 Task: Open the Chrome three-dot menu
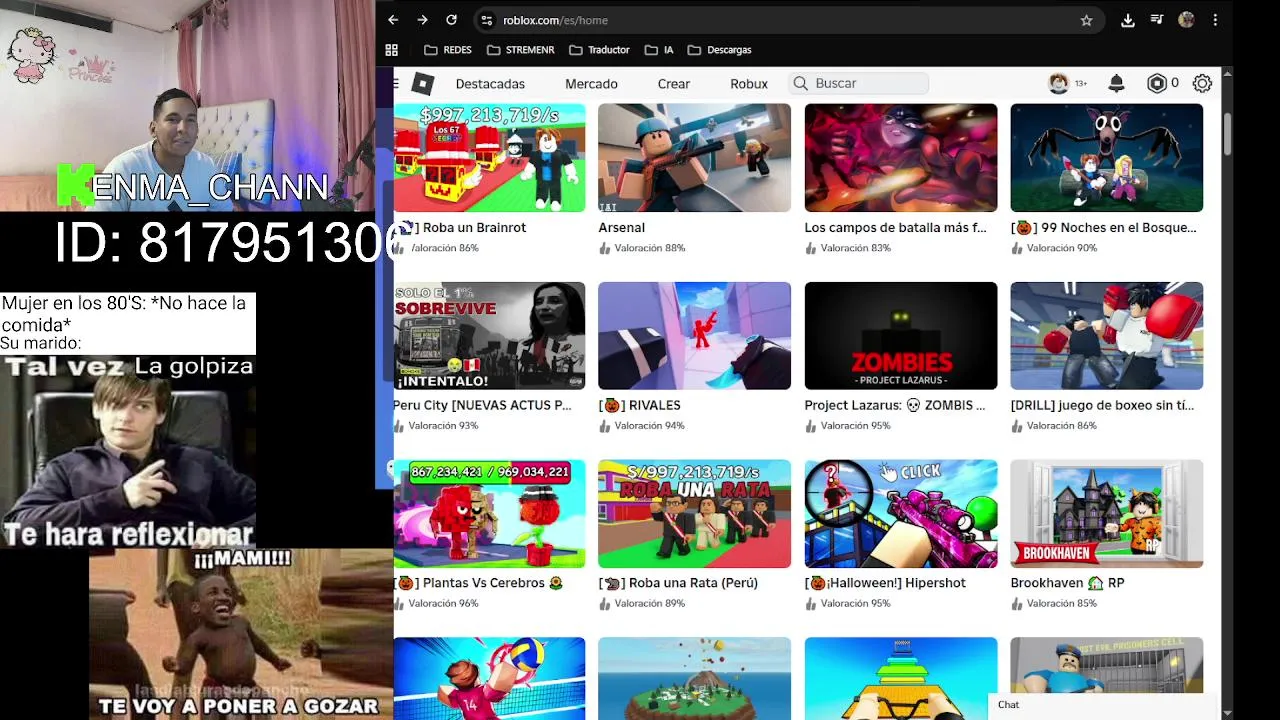1215,20
